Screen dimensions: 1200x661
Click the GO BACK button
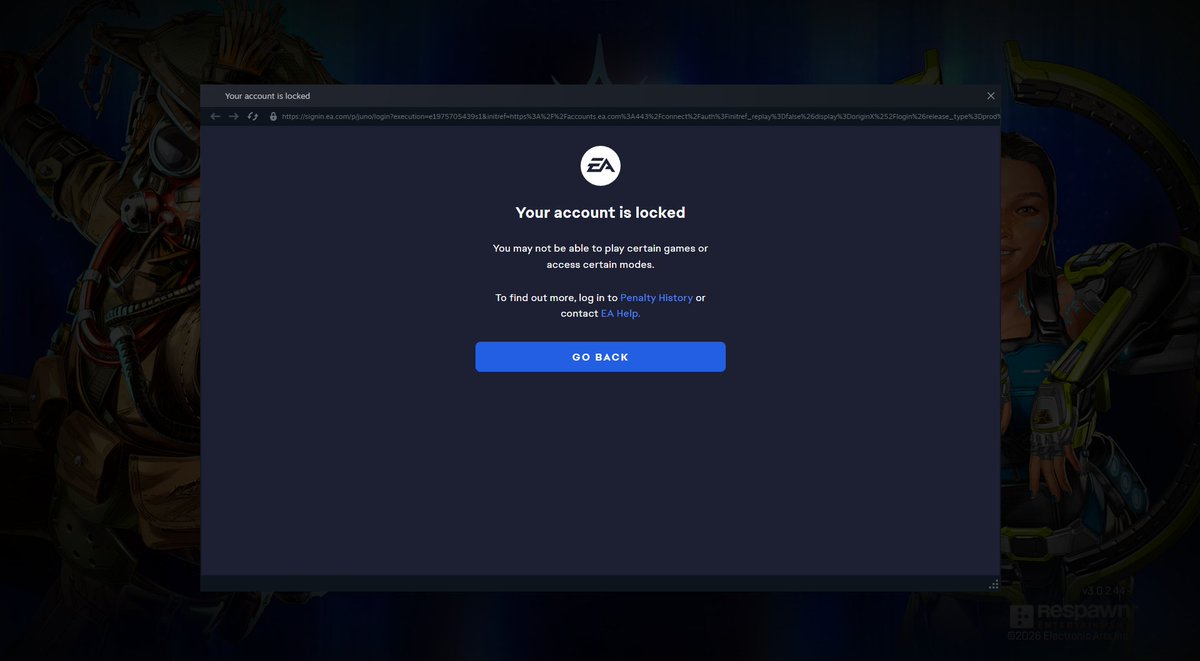[x=600, y=357]
